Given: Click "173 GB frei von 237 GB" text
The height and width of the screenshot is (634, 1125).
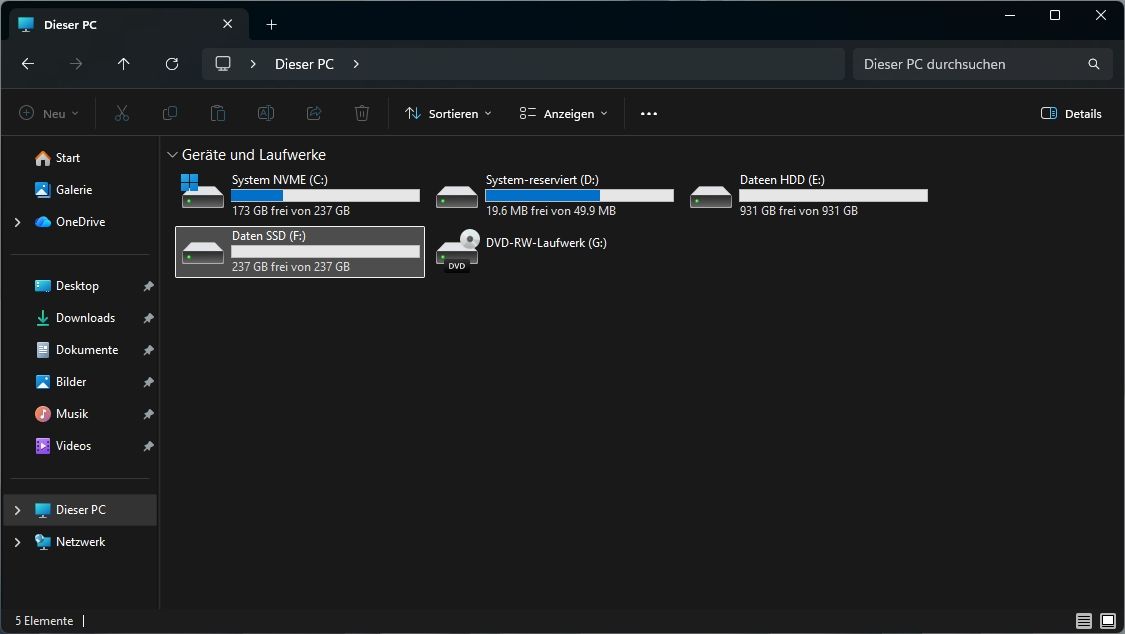Looking at the screenshot, I should (291, 211).
